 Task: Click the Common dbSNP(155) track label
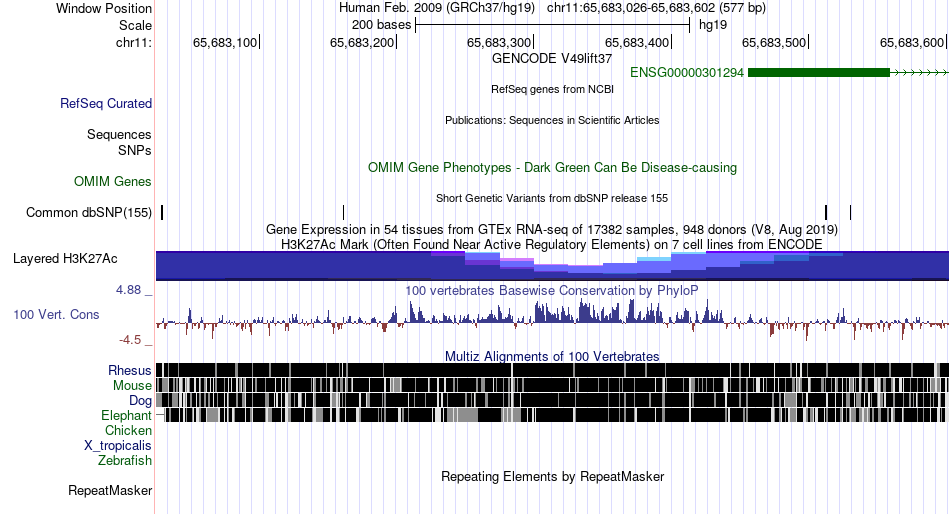point(89,213)
